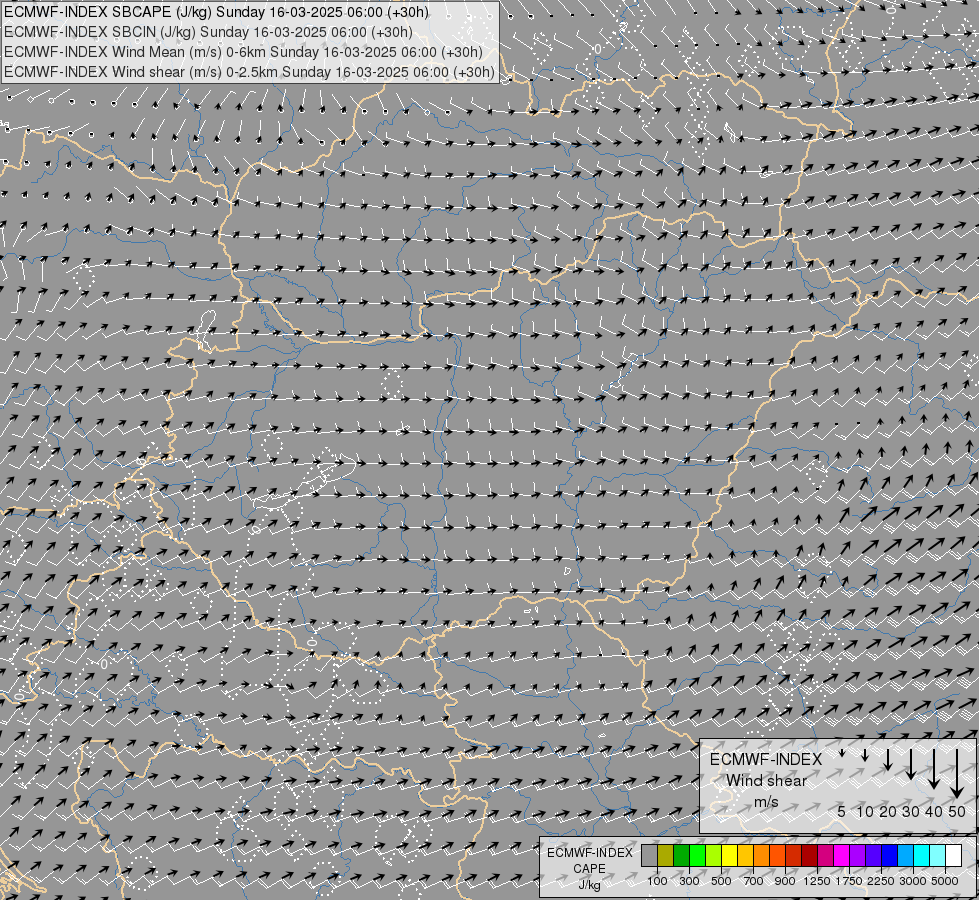This screenshot has height=900, width=979.
Task: Select the pure yellow CAPE legend swatch
Action: (x=729, y=855)
